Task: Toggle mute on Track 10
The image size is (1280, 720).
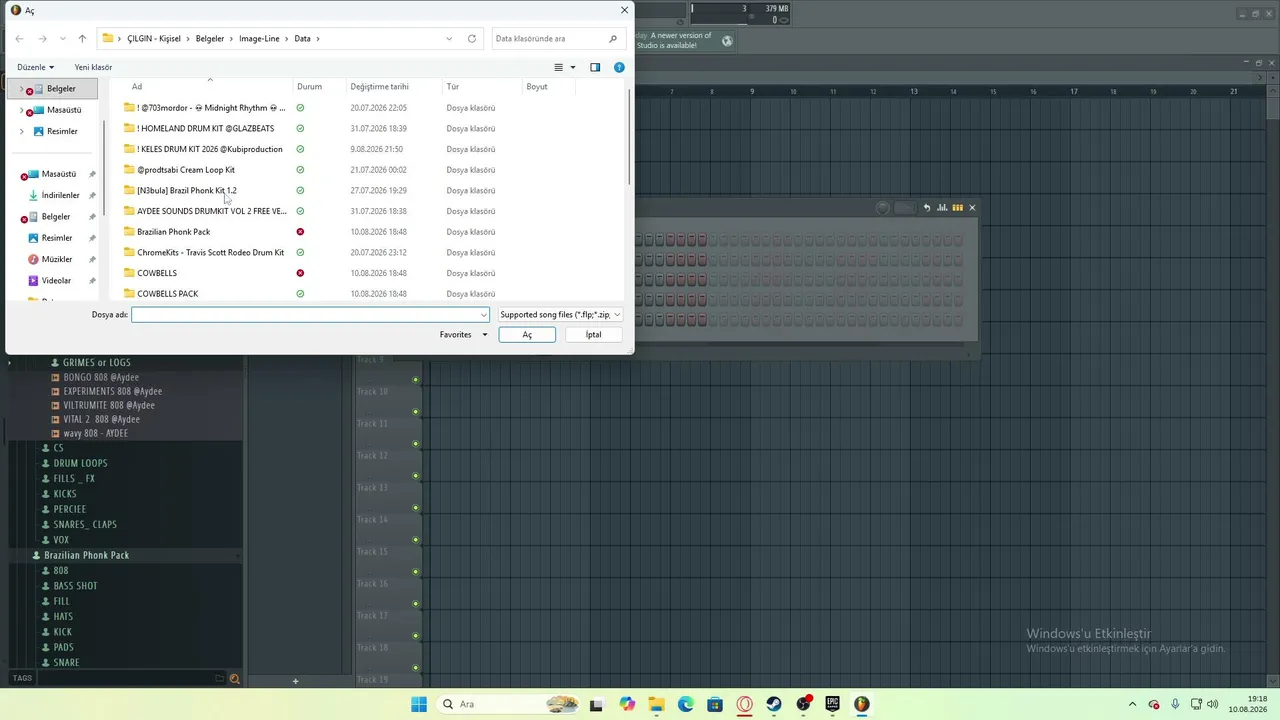Action: tap(415, 412)
